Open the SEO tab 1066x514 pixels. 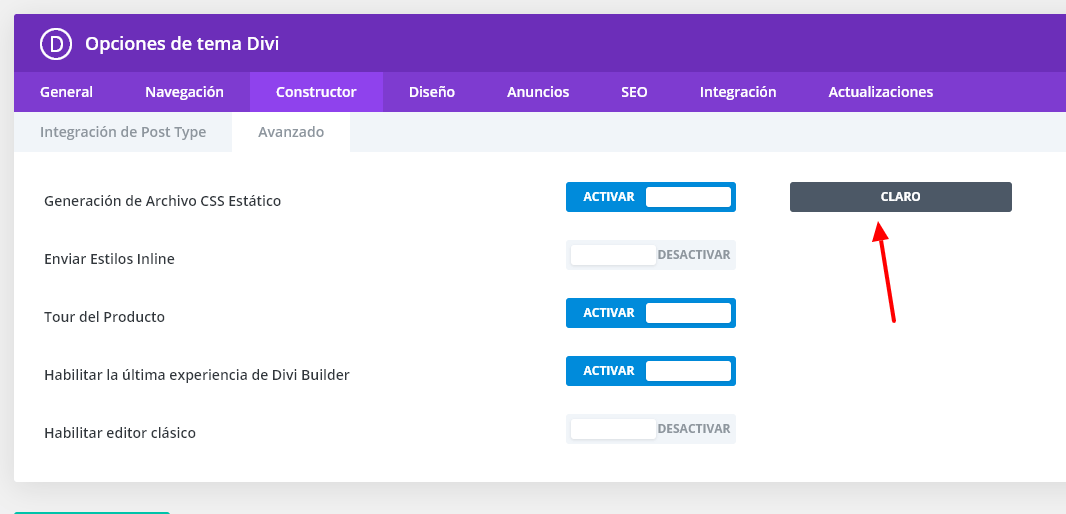(x=634, y=92)
